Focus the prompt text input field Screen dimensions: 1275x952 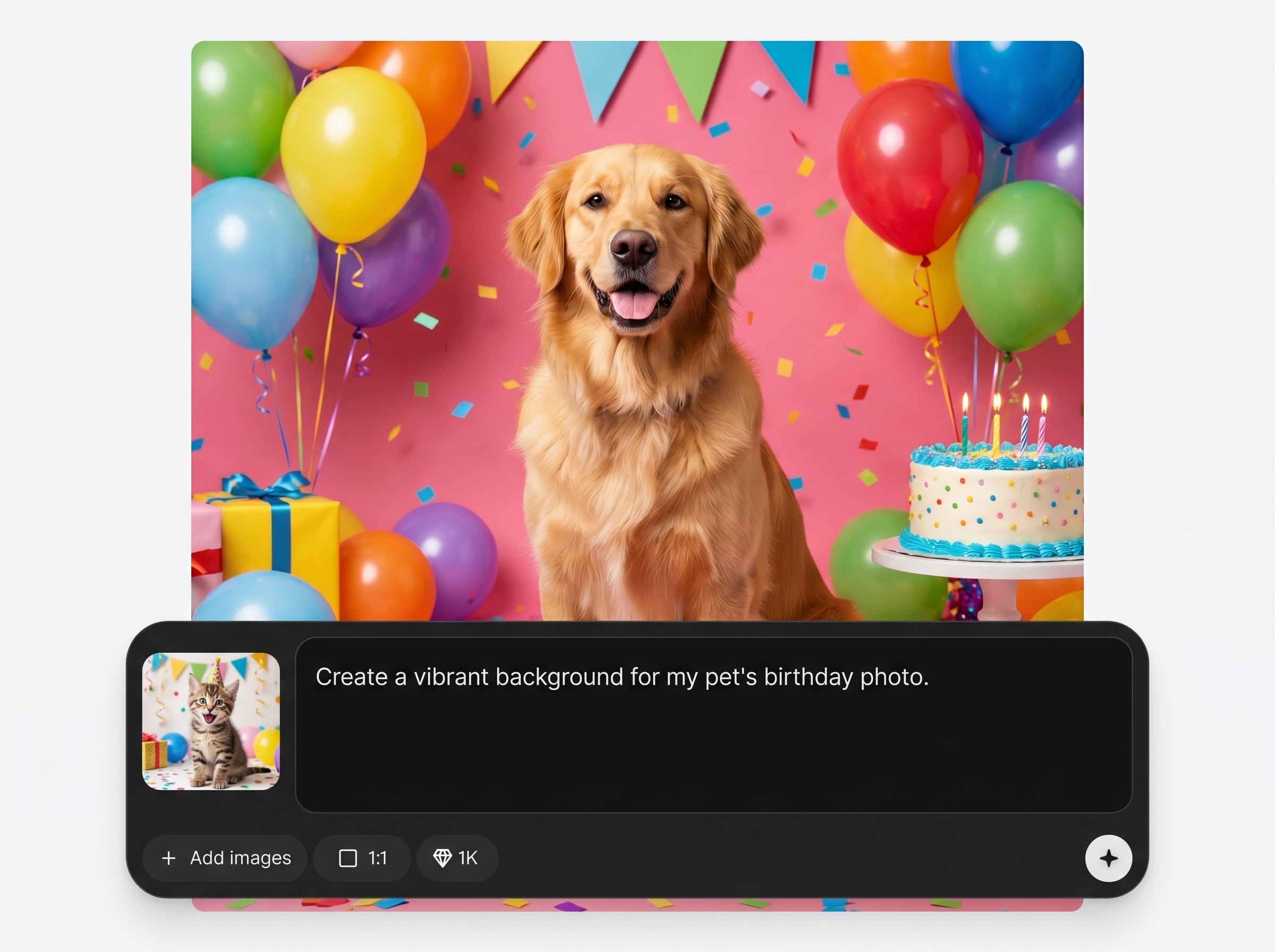click(x=713, y=725)
